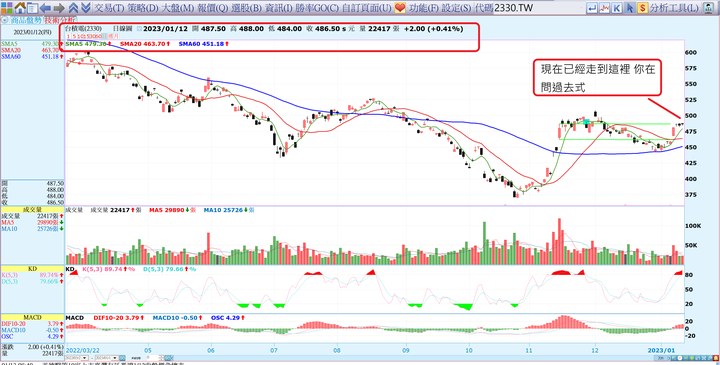
Task: Click SMA5 479.30 indicator label on chart
Action: (x=86, y=44)
